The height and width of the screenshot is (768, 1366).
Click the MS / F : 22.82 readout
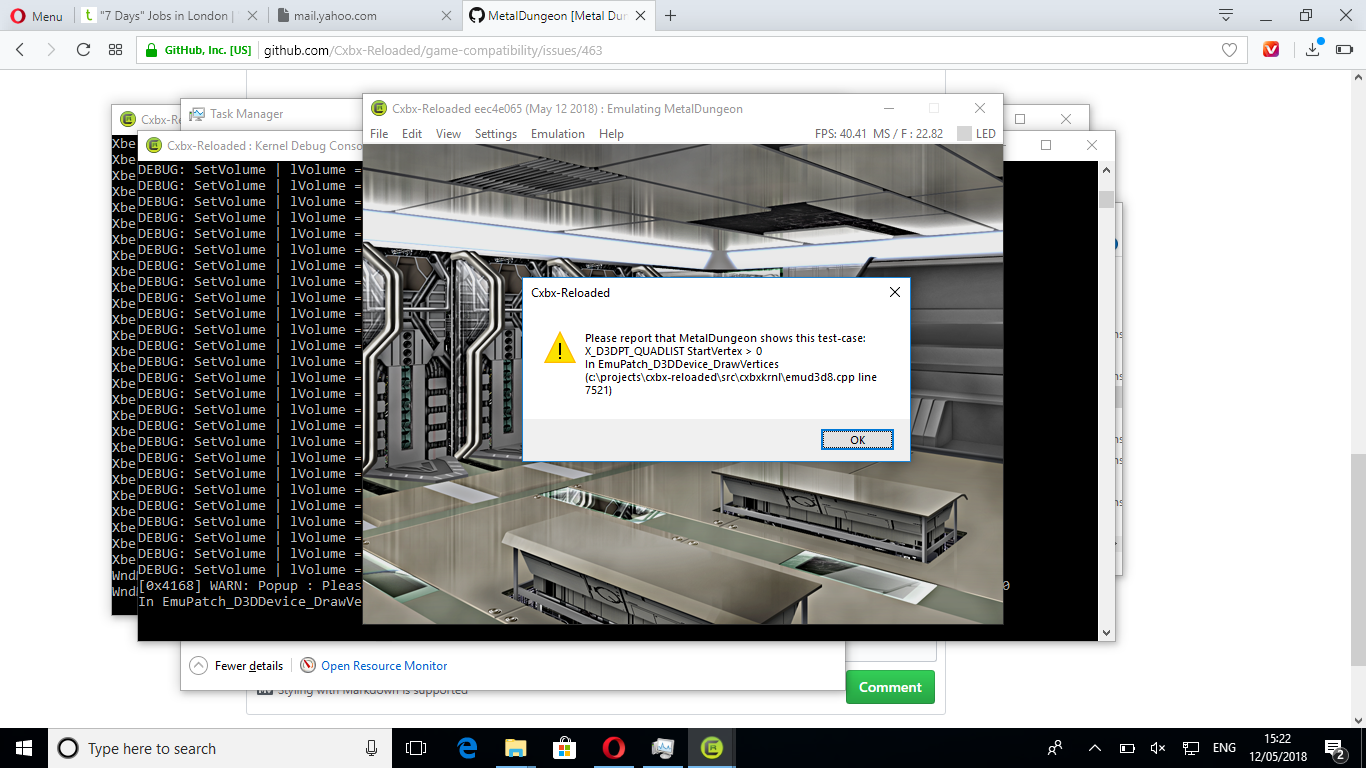pos(908,134)
